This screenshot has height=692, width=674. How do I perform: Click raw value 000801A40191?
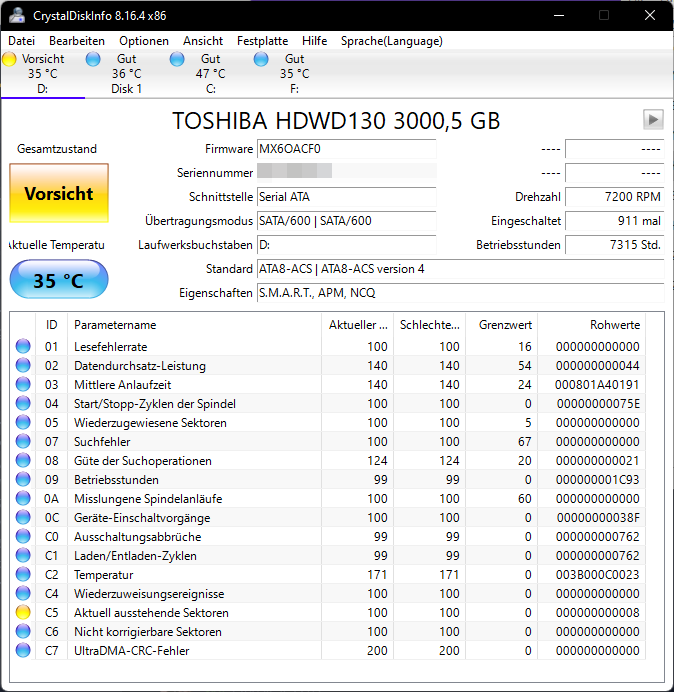pyautogui.click(x=597, y=385)
